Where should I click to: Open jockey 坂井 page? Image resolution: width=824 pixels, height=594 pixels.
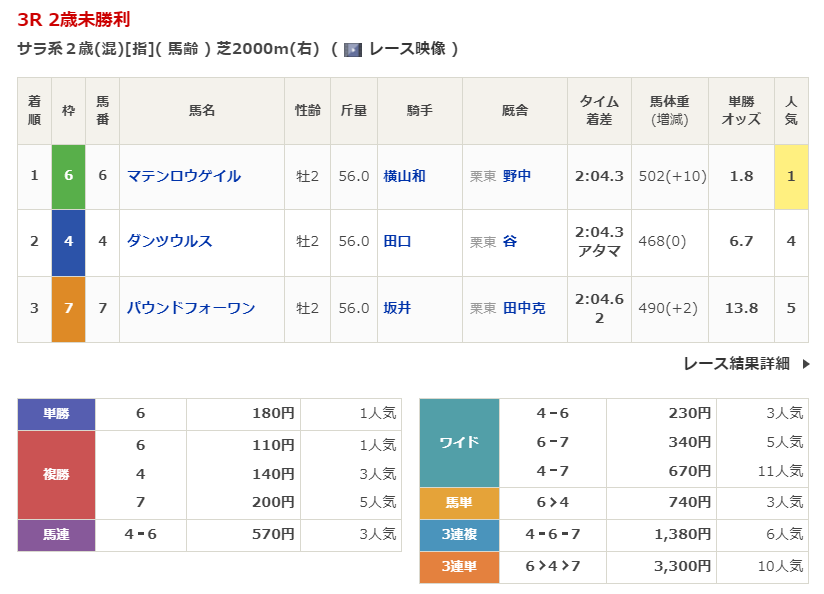click(397, 308)
